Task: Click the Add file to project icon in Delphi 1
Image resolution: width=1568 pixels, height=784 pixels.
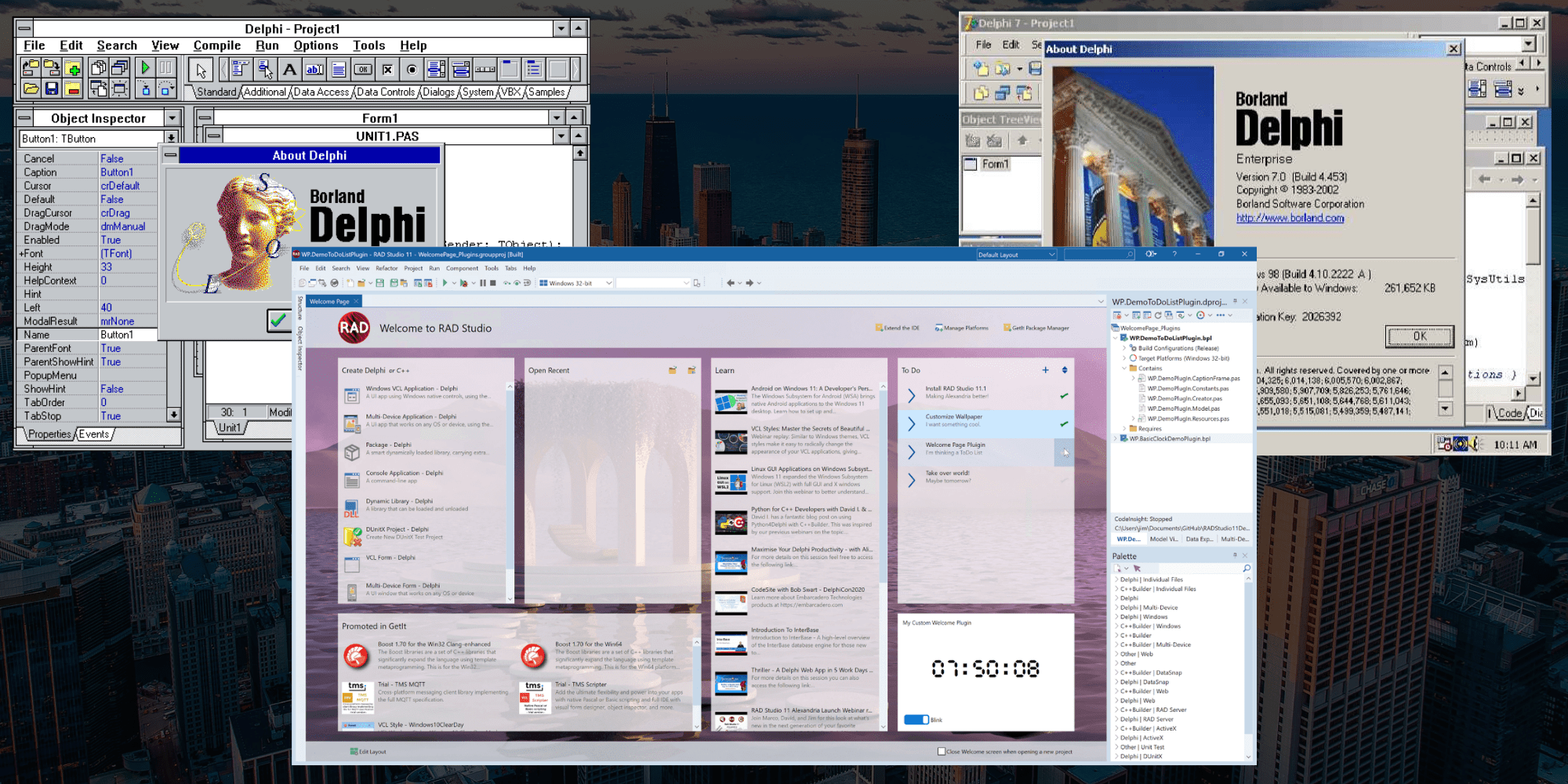Action: click(72, 68)
